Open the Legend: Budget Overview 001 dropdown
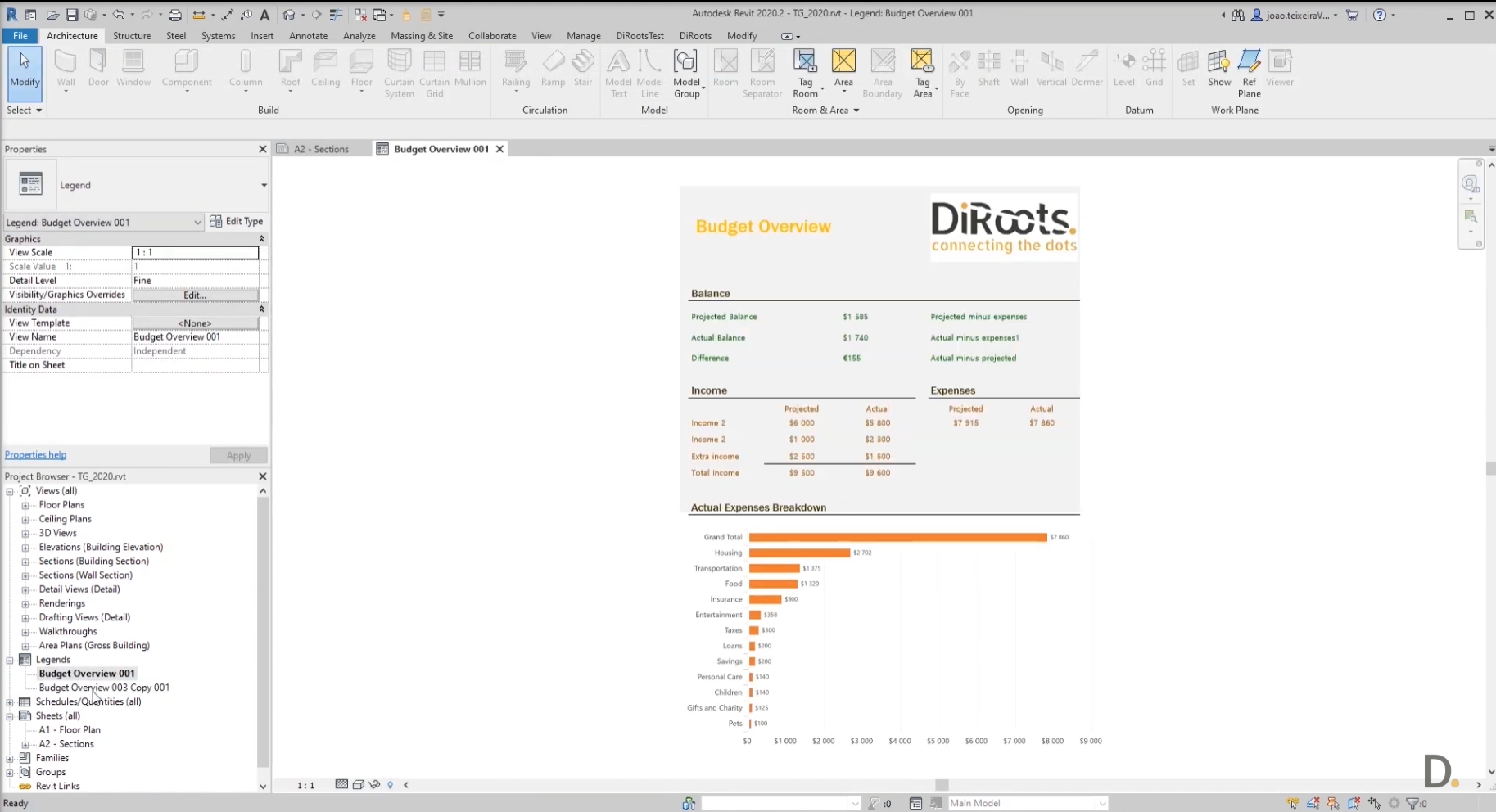 (x=197, y=223)
